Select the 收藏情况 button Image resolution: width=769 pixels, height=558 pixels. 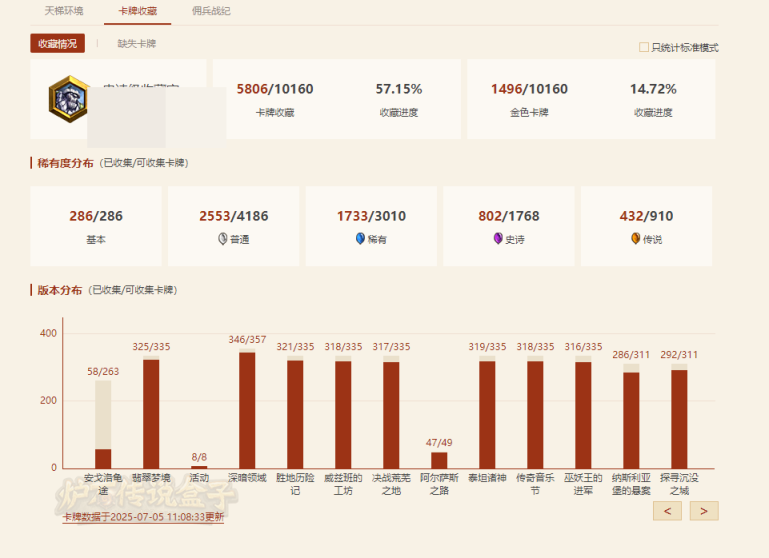[x=57, y=44]
